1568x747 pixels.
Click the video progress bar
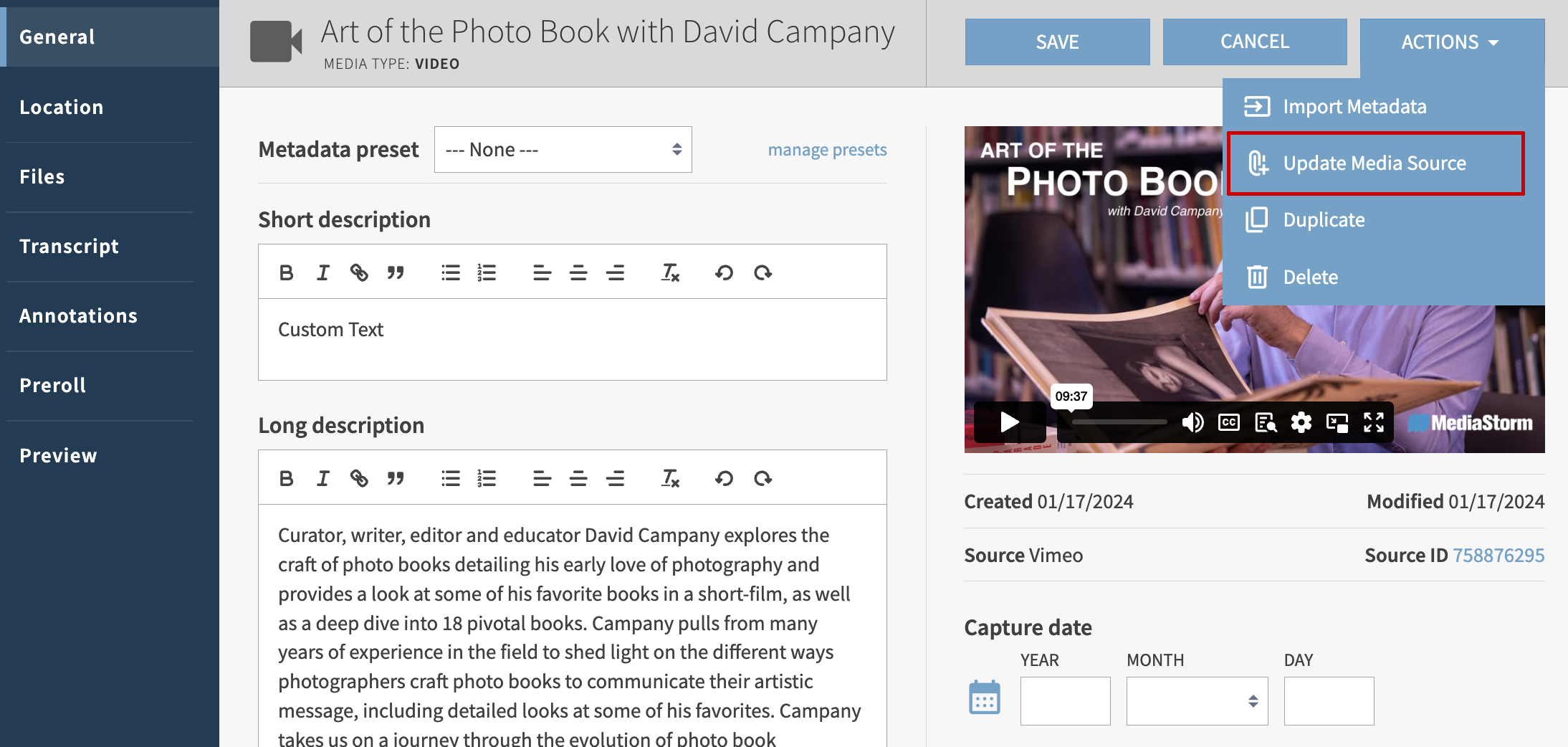1119,422
